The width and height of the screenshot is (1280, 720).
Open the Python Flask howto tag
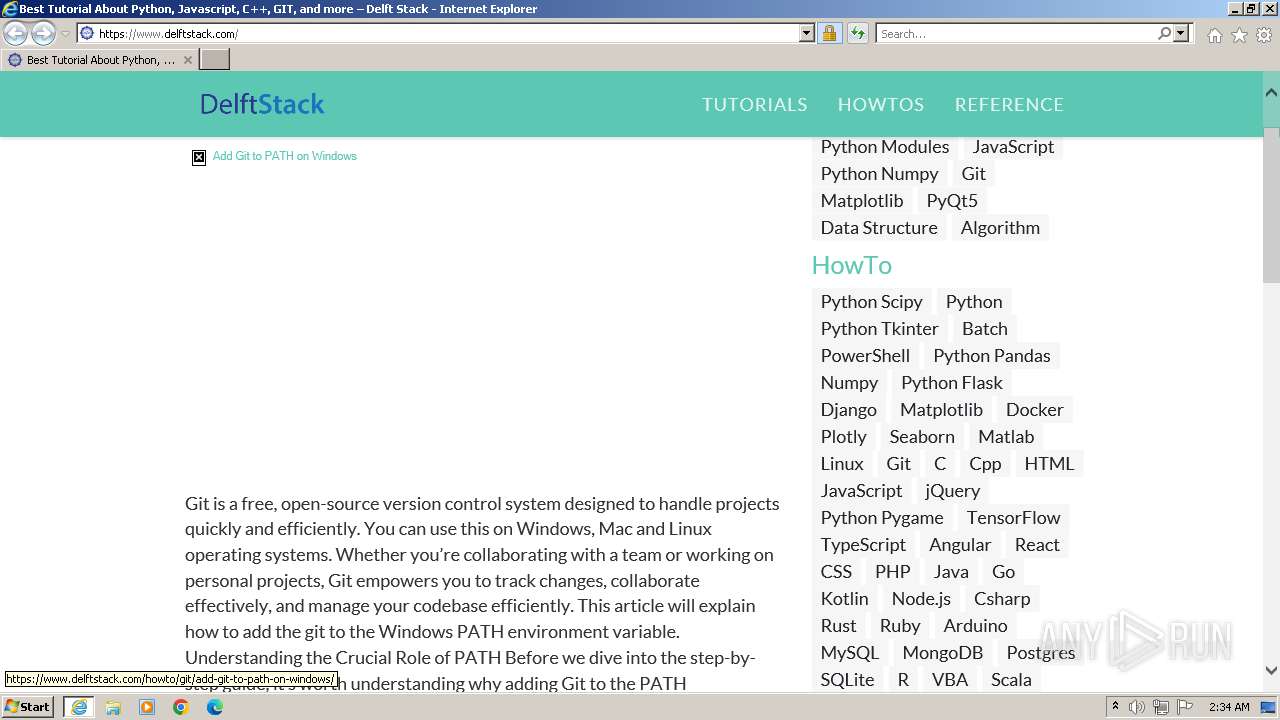952,382
